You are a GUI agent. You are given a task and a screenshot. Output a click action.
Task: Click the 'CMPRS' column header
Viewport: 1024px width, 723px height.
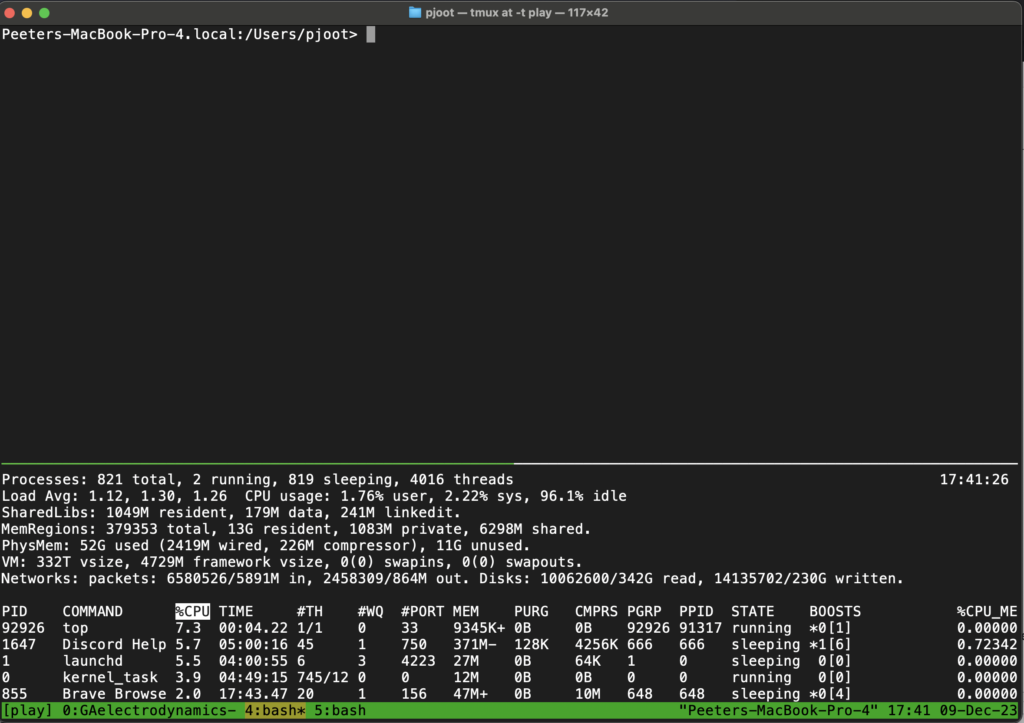(596, 611)
